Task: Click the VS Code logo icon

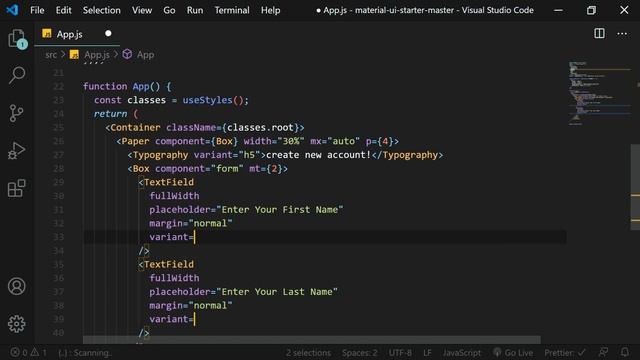Action: pos(12,10)
